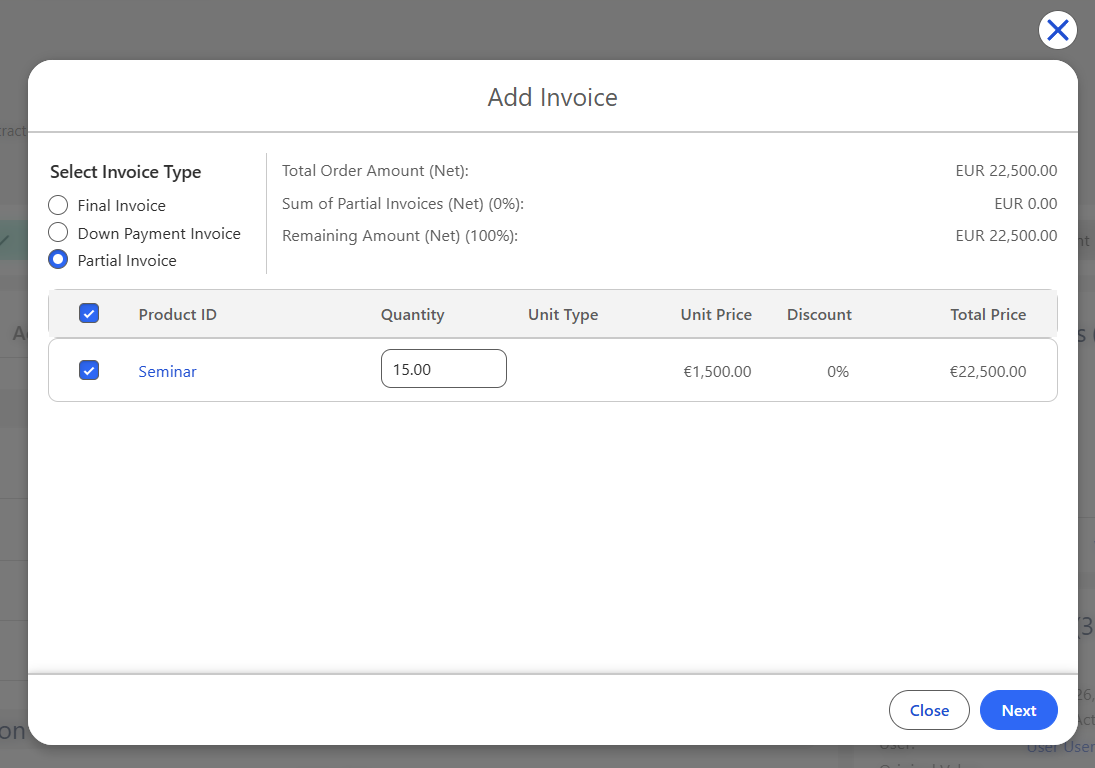Select the Down Payment Invoice radio option
This screenshot has width=1095, height=768.
(x=58, y=232)
